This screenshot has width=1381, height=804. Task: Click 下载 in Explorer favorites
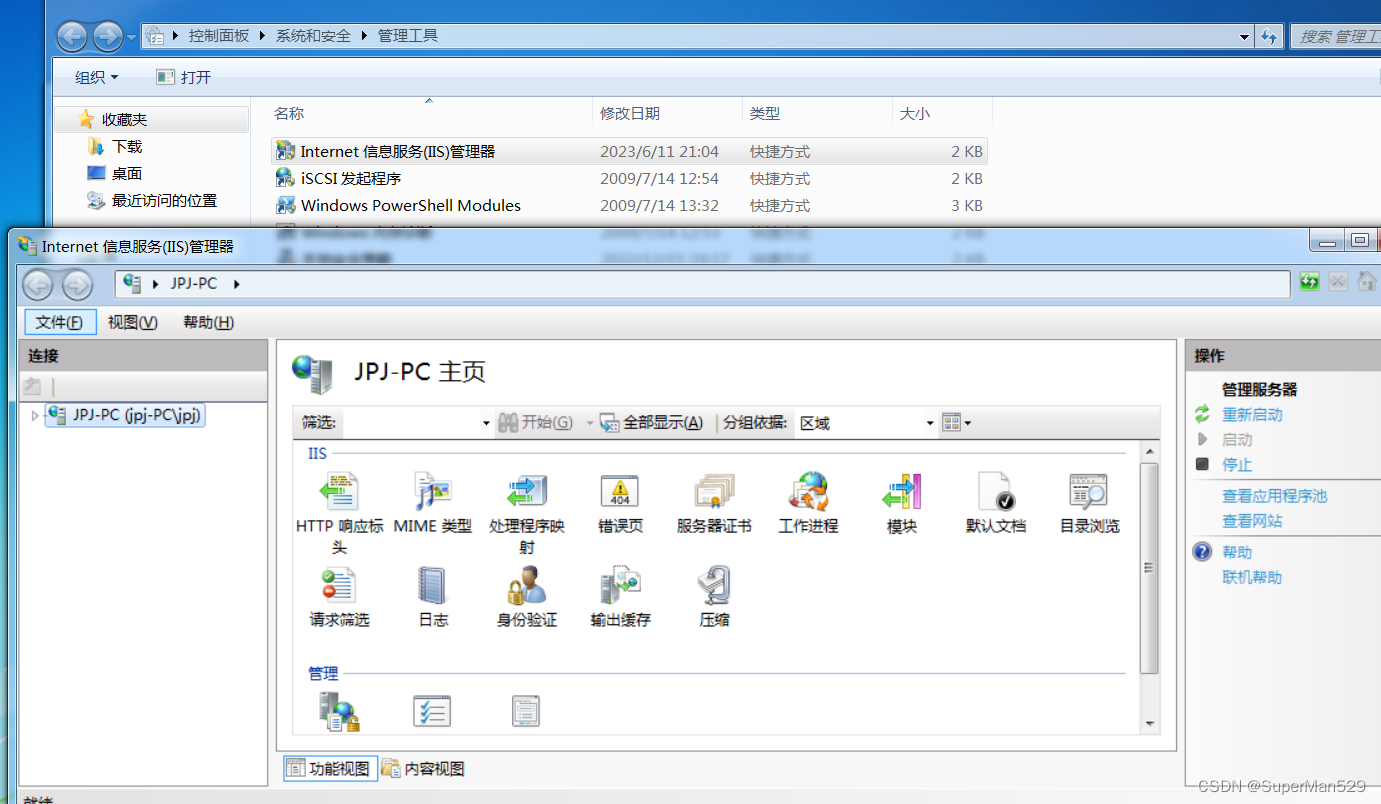pos(127,146)
